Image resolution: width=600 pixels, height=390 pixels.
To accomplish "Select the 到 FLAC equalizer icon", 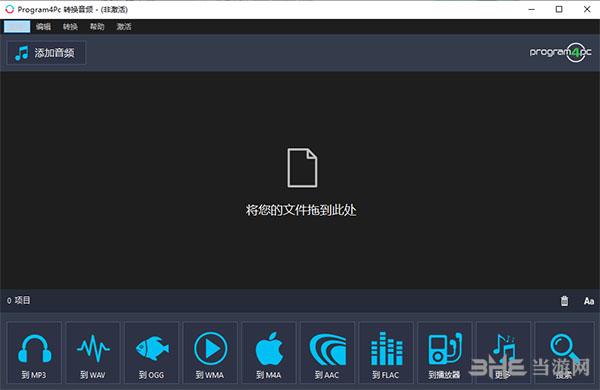I will [x=386, y=353].
